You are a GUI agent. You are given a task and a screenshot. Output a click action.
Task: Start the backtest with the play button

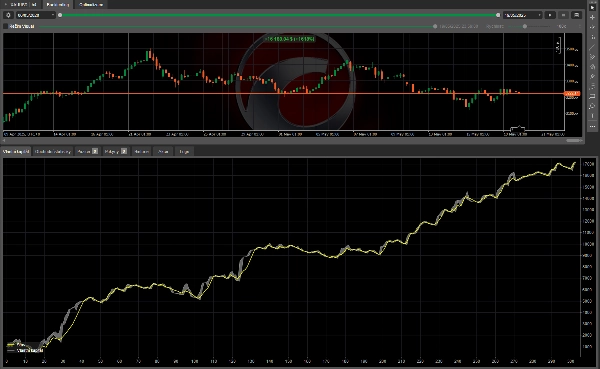pyautogui.click(x=550, y=15)
